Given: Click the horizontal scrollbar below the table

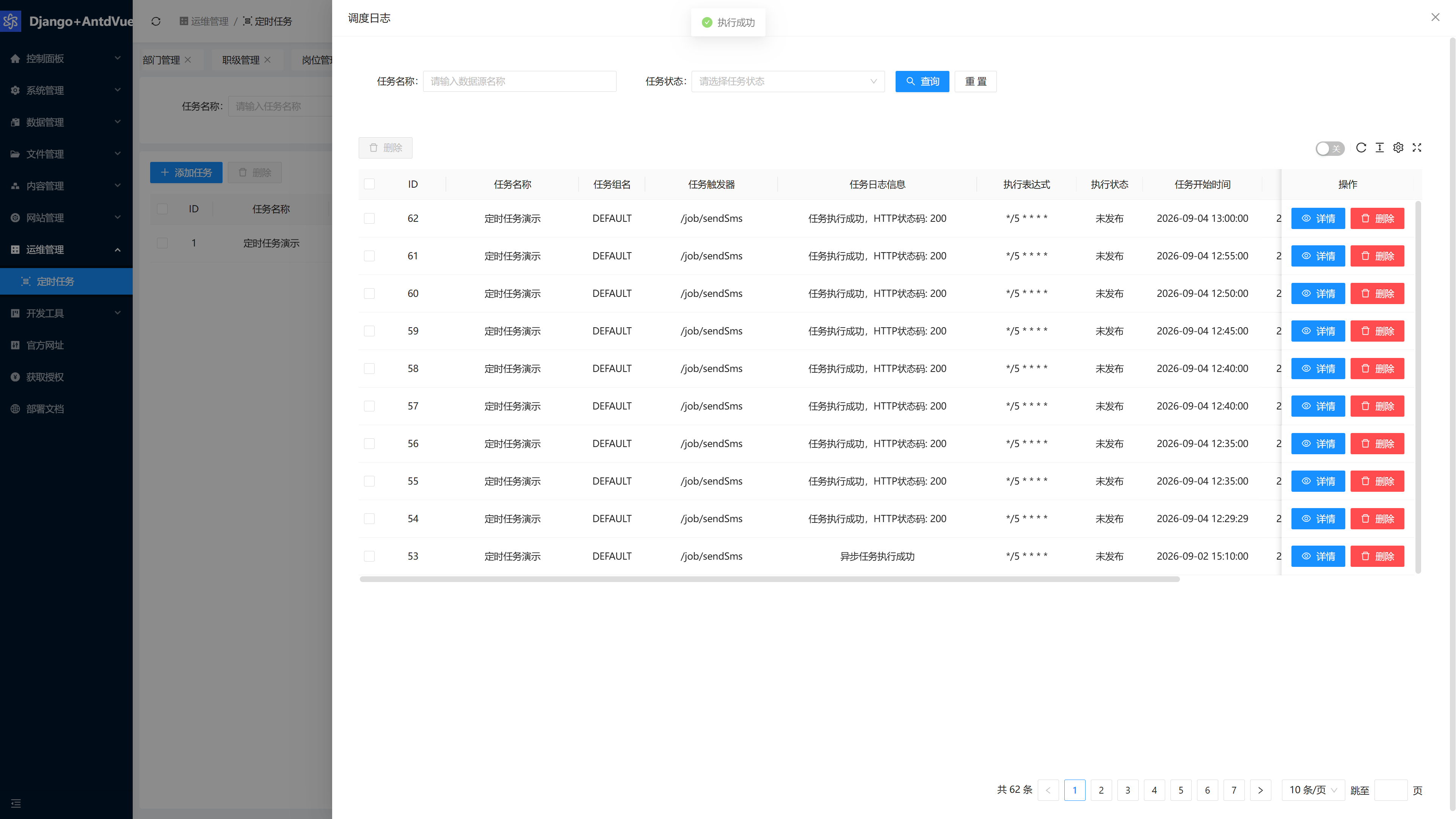Looking at the screenshot, I should click(769, 579).
